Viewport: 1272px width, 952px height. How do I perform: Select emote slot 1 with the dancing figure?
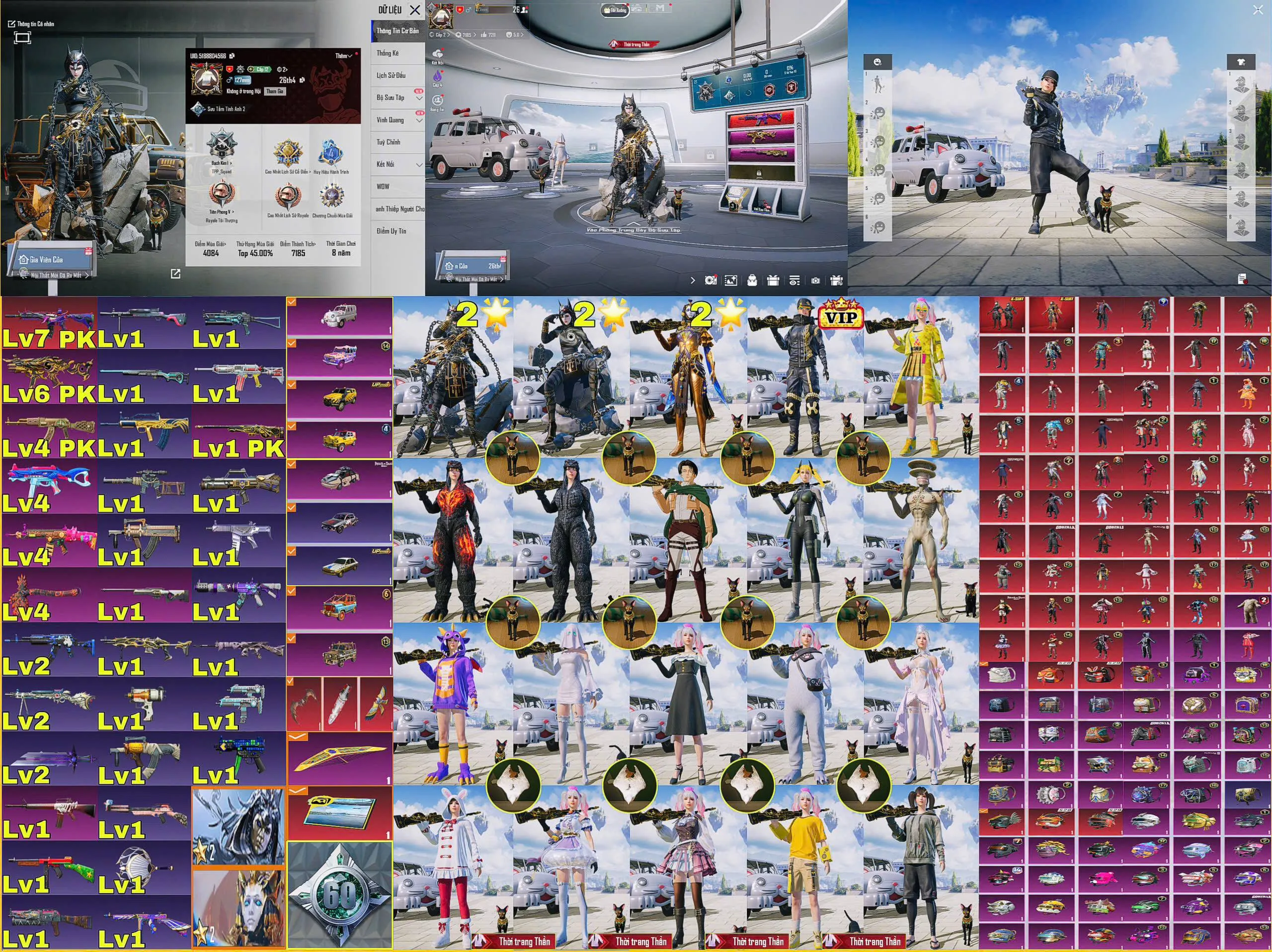878,84
